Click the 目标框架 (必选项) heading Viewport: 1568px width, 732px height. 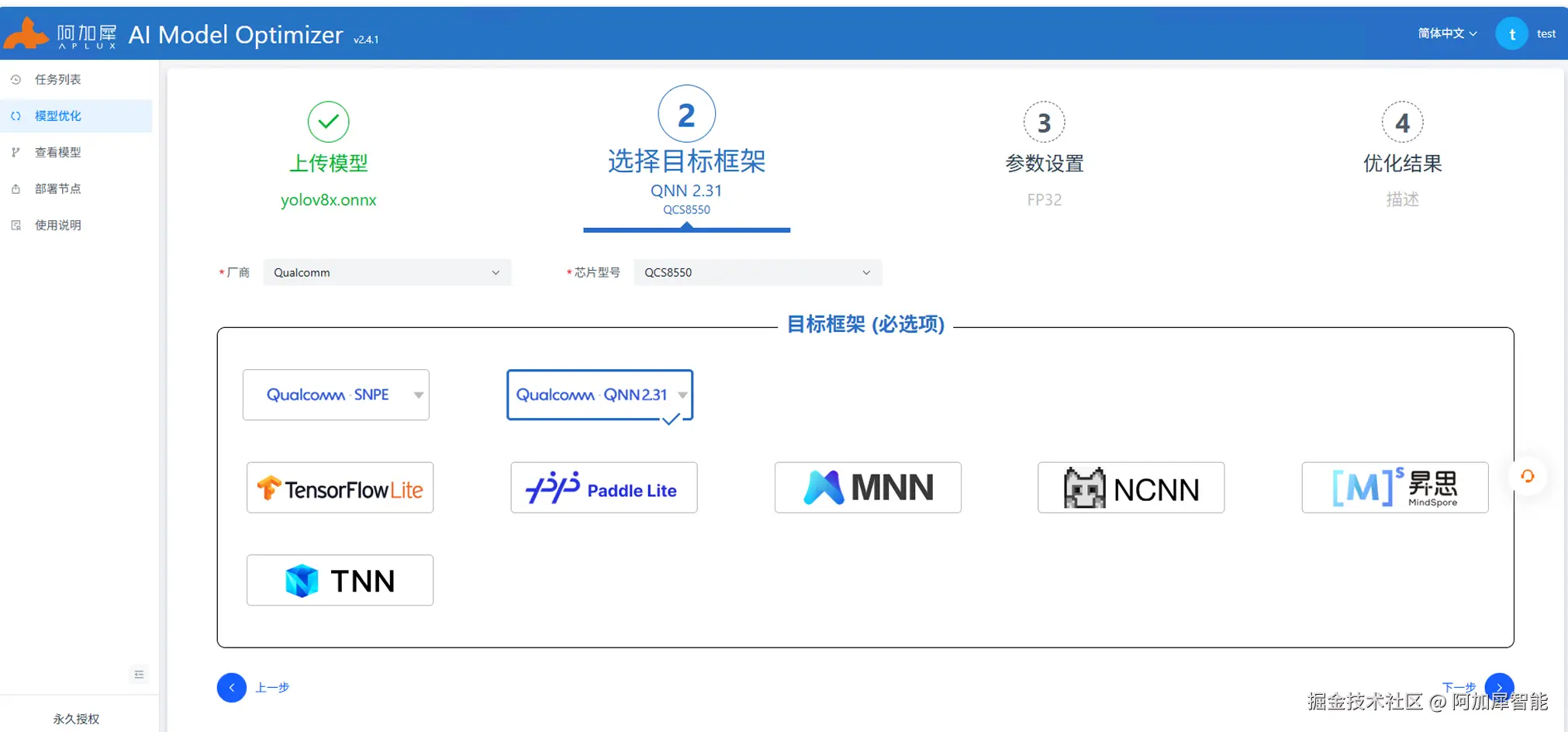point(865,324)
